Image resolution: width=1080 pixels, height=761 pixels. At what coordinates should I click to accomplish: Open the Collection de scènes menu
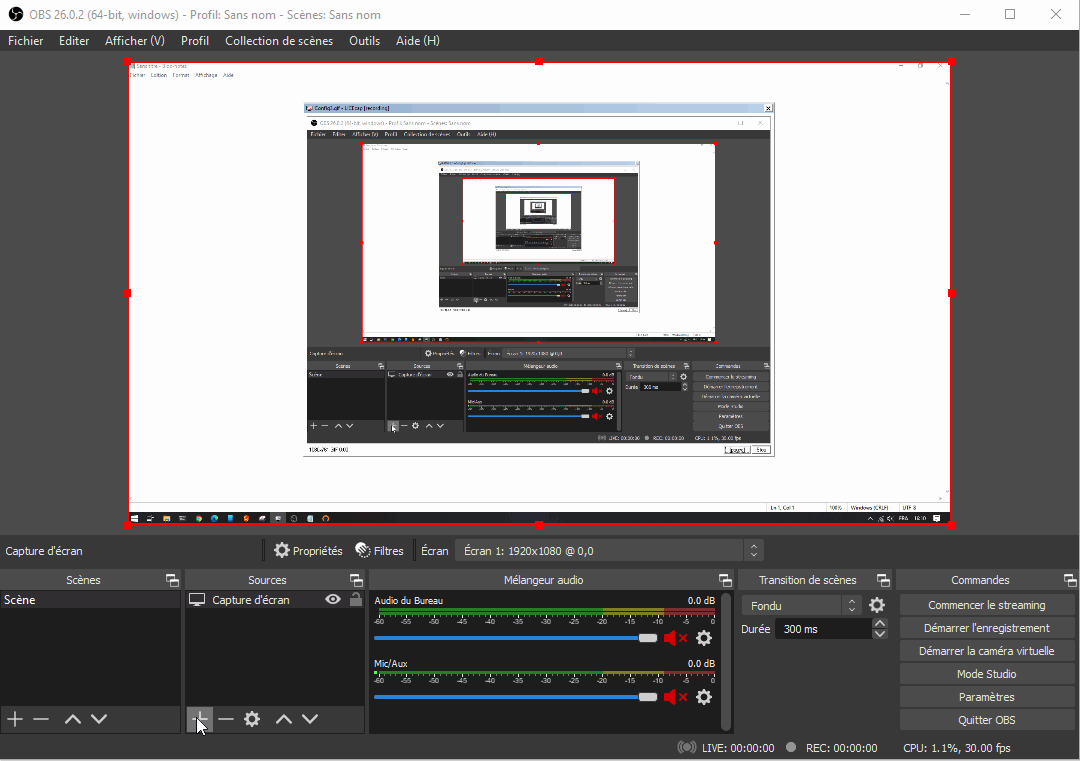pyautogui.click(x=279, y=41)
